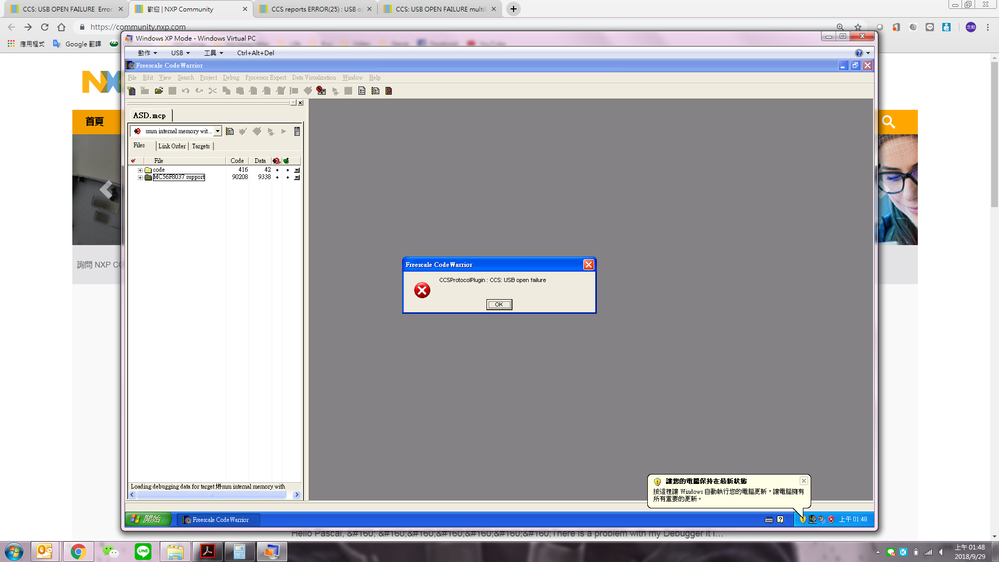Expand the code folder
Viewport: 999px width, 562px height.
[x=140, y=170]
